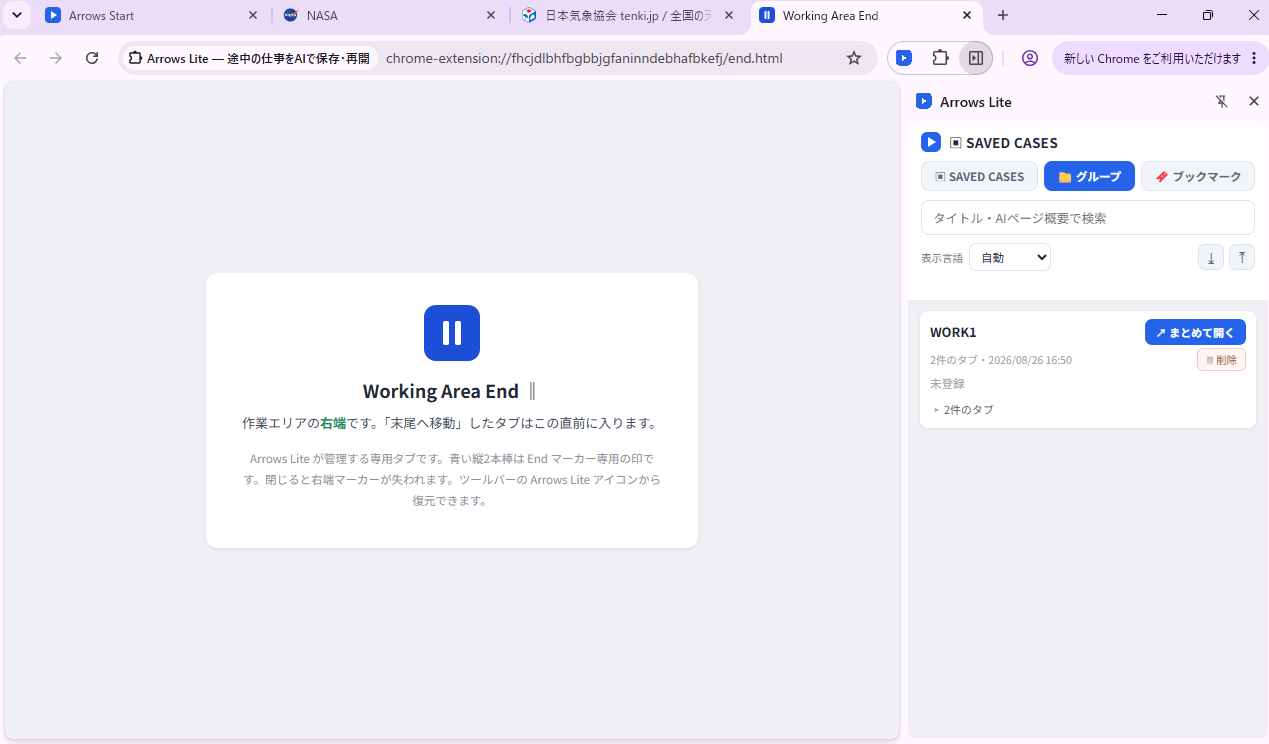Select the ブックマーク filter button
1269x744 pixels.
(1197, 176)
